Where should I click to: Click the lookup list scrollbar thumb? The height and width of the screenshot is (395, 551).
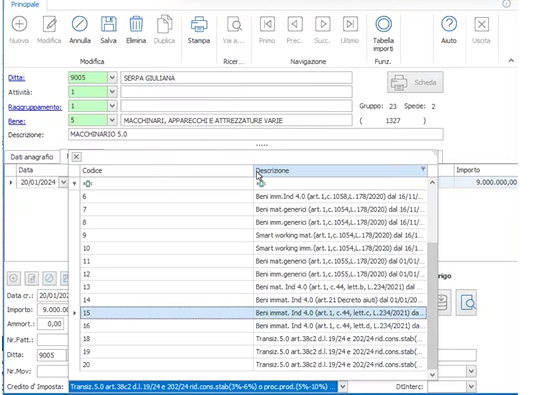432,305
